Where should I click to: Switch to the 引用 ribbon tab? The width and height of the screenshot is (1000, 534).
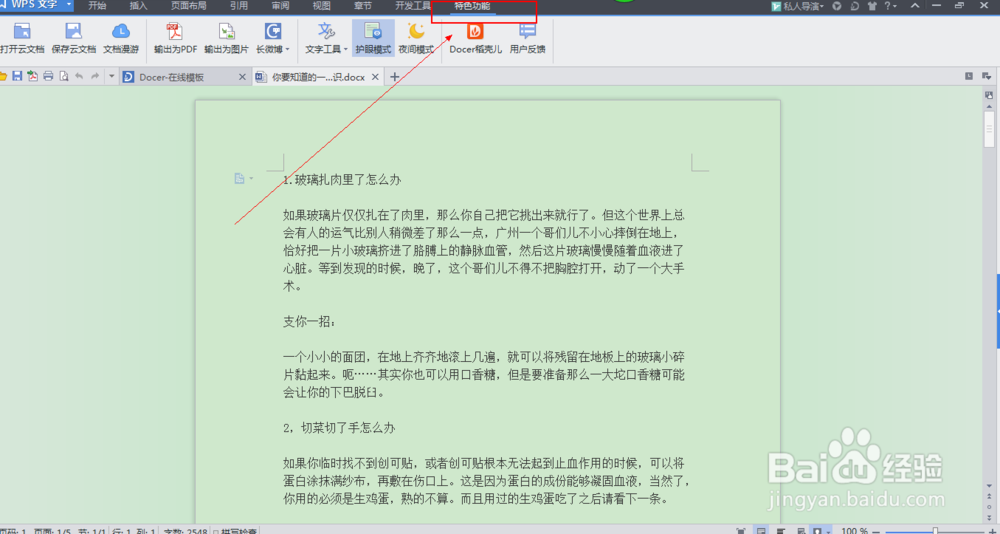[239, 6]
